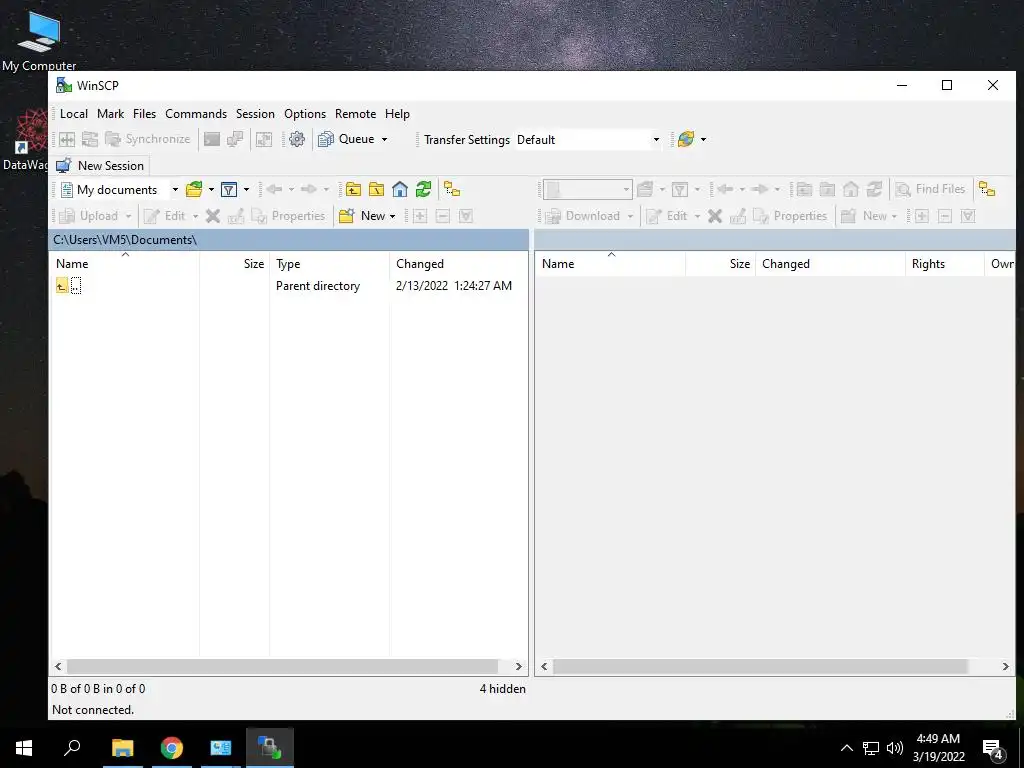Open the Commands menu
The height and width of the screenshot is (768, 1024).
point(196,114)
